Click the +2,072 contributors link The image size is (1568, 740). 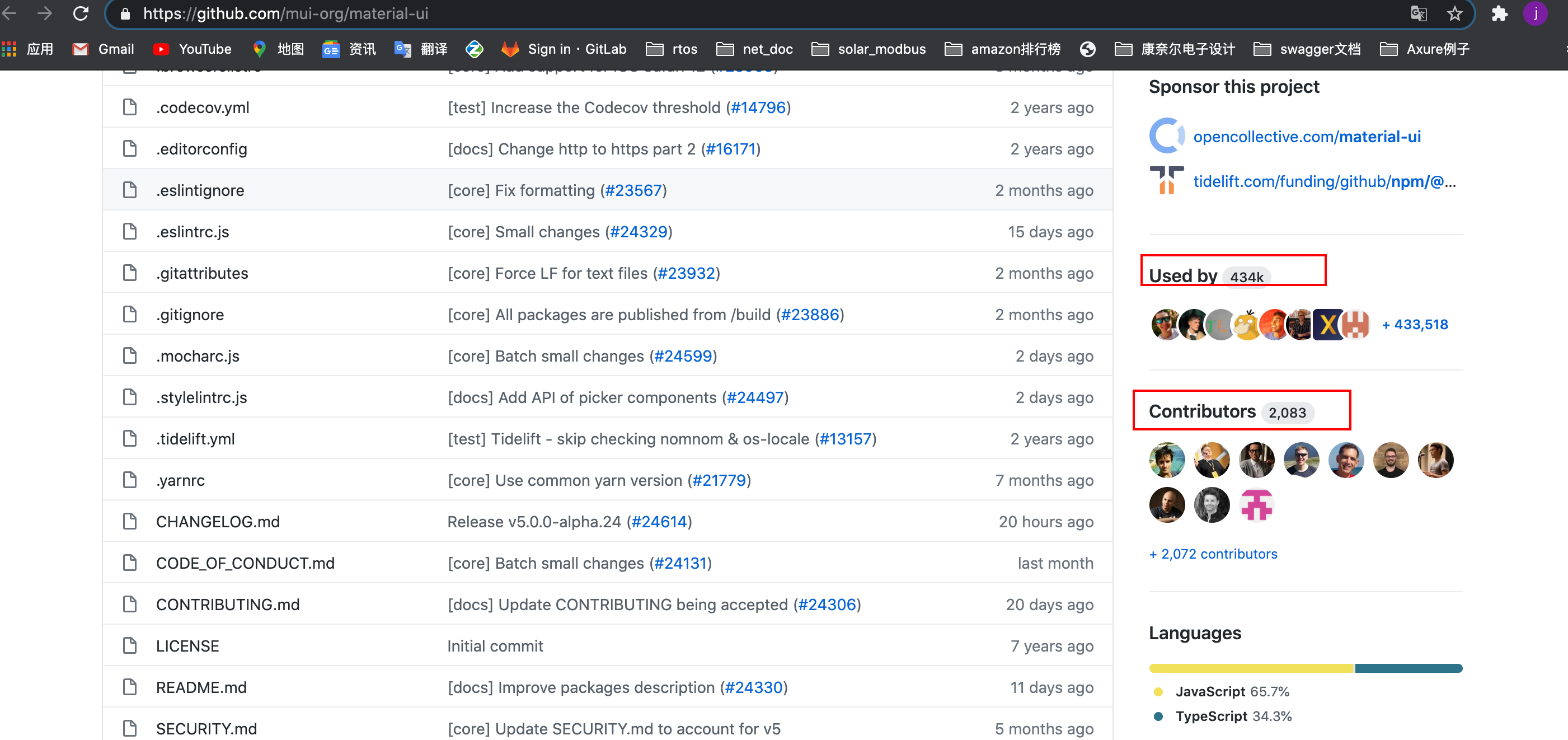[1214, 553]
